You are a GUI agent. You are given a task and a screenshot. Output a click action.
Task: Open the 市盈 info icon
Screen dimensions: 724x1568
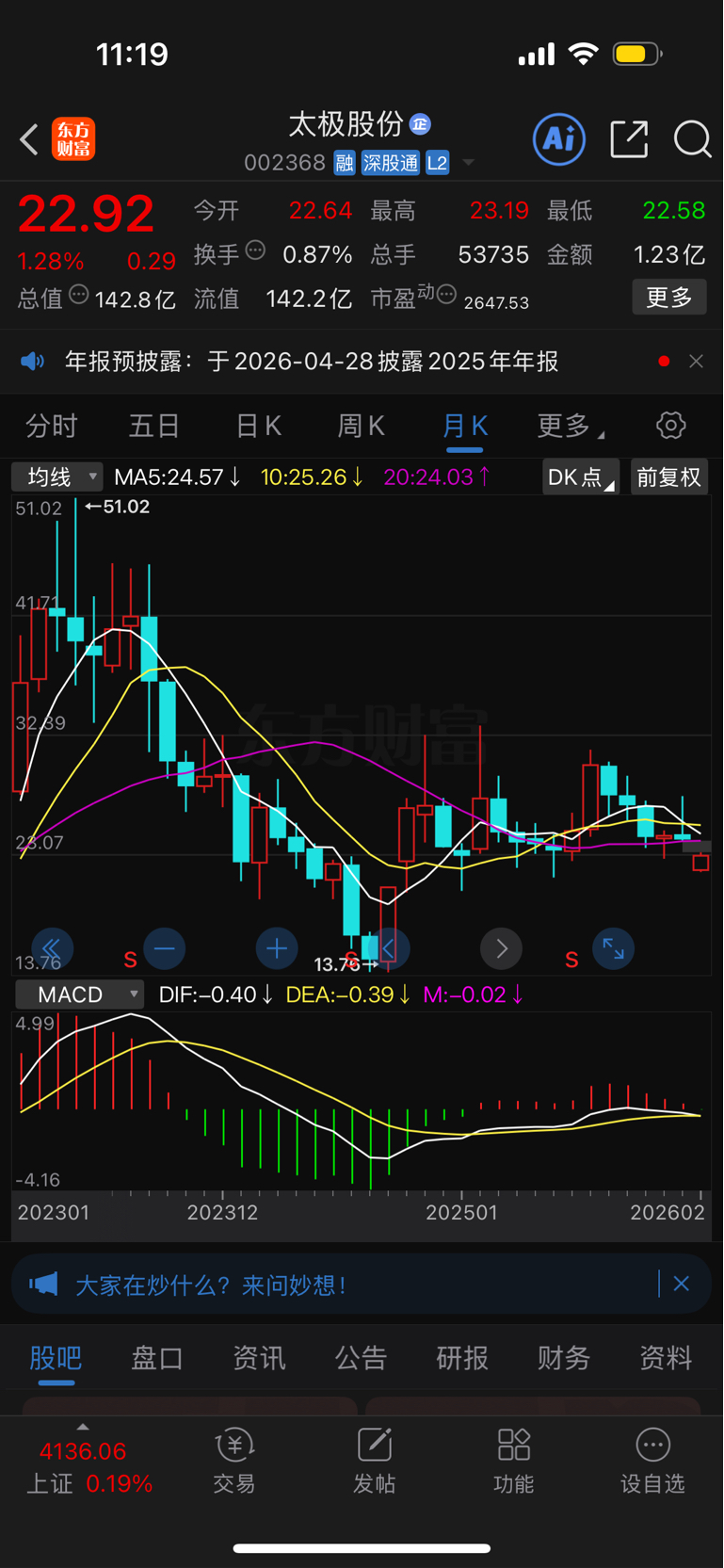[446, 295]
